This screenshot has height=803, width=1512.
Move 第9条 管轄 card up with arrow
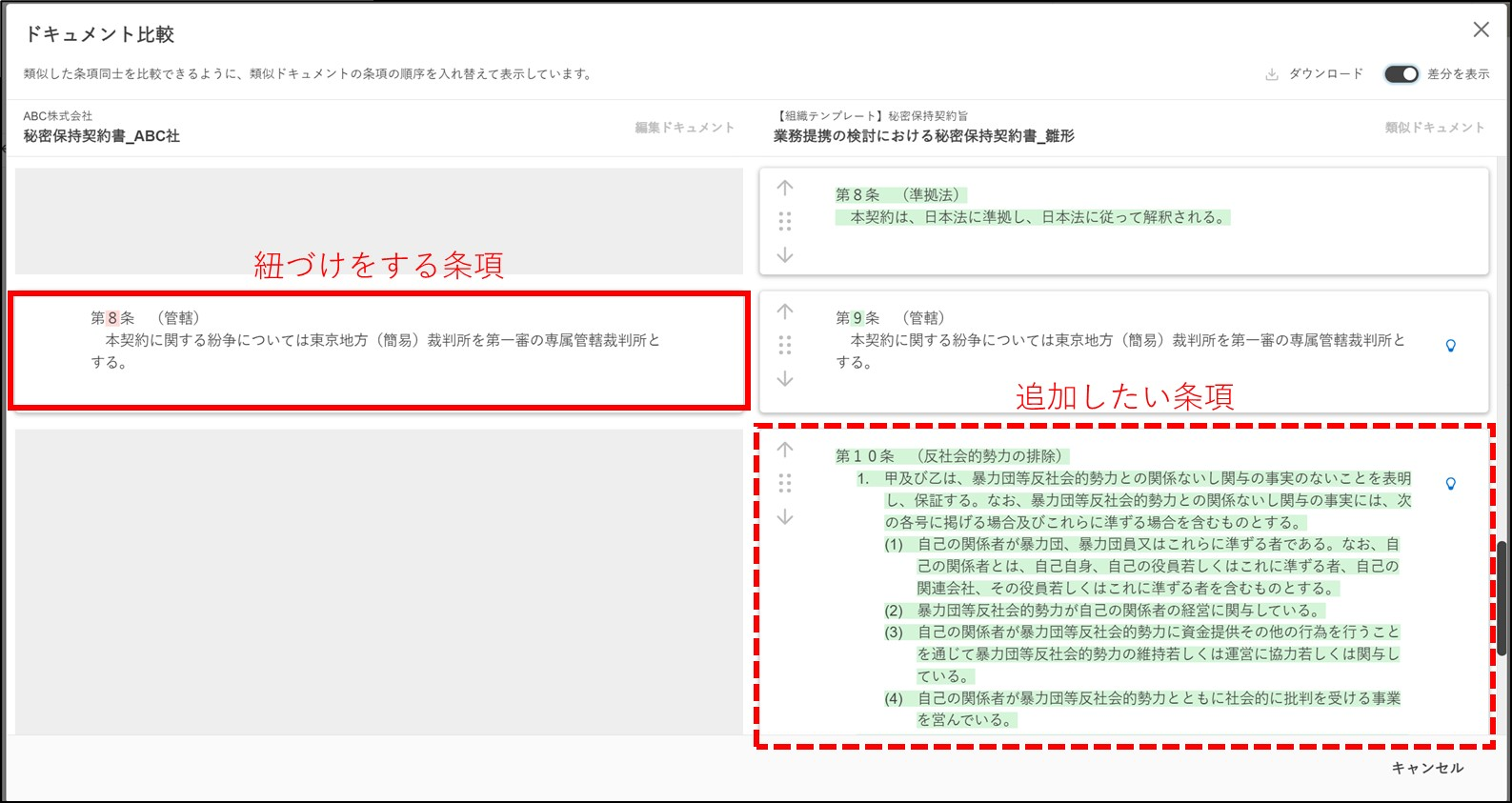(x=785, y=311)
